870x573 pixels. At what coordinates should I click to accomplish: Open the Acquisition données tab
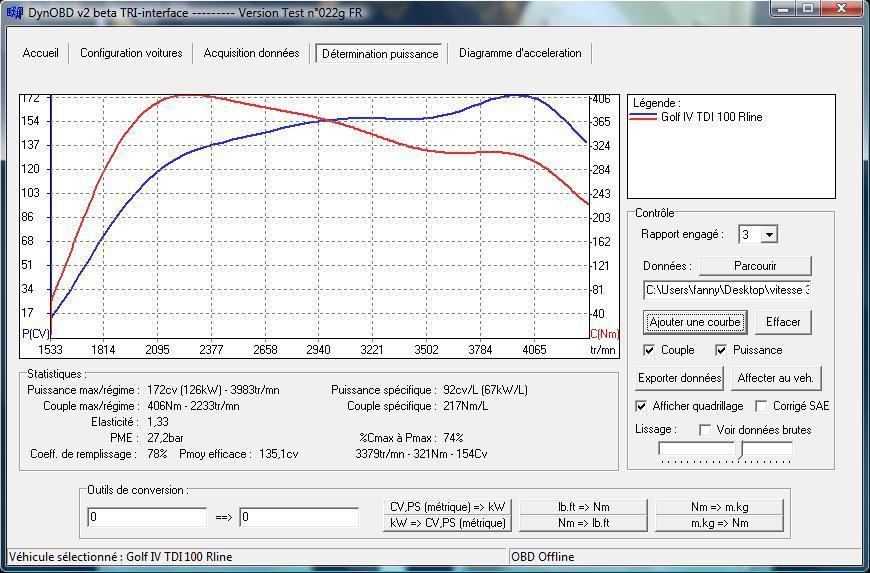251,53
